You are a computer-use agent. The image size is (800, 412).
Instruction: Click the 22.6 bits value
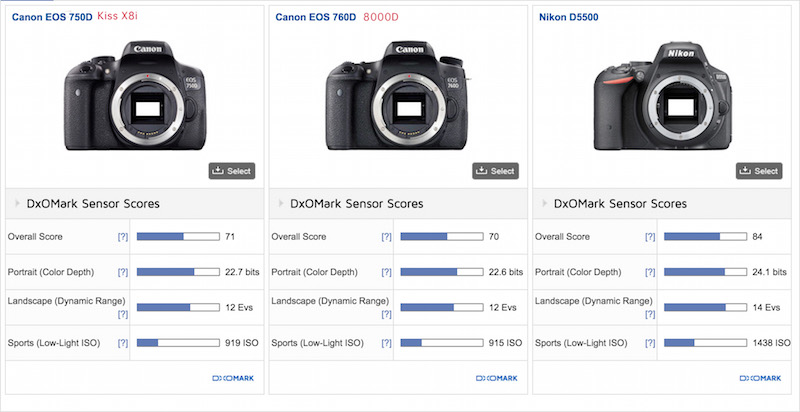point(506,272)
